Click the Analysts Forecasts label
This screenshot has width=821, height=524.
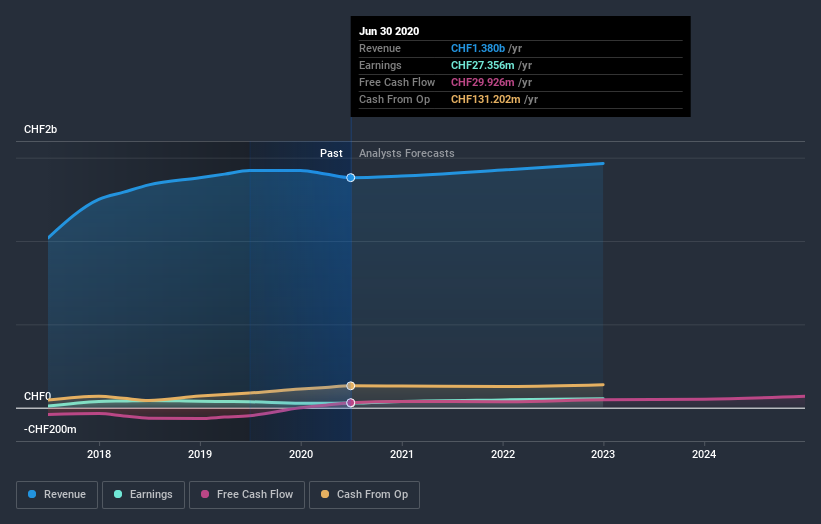point(407,153)
